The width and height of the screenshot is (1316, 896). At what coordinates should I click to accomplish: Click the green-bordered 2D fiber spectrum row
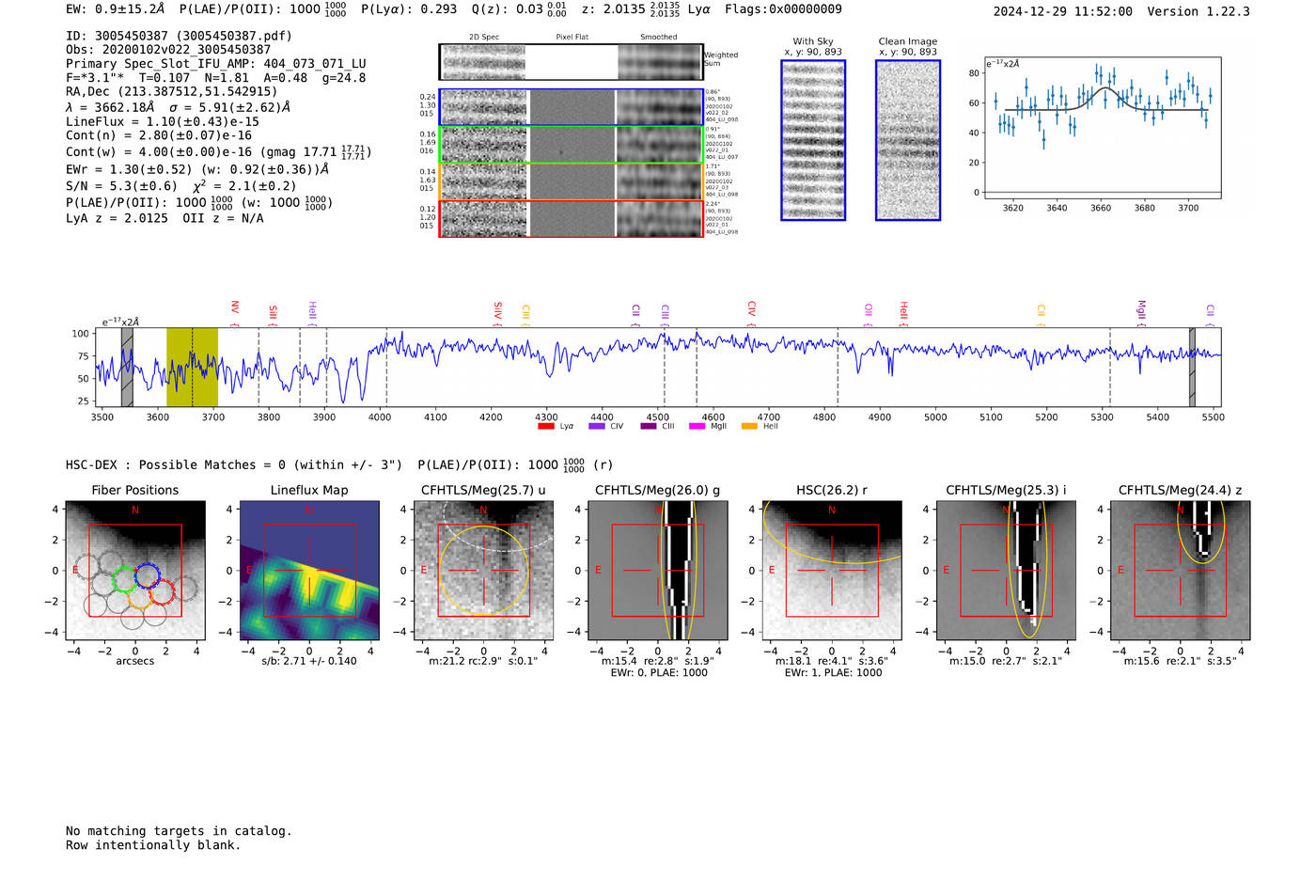coord(571,145)
